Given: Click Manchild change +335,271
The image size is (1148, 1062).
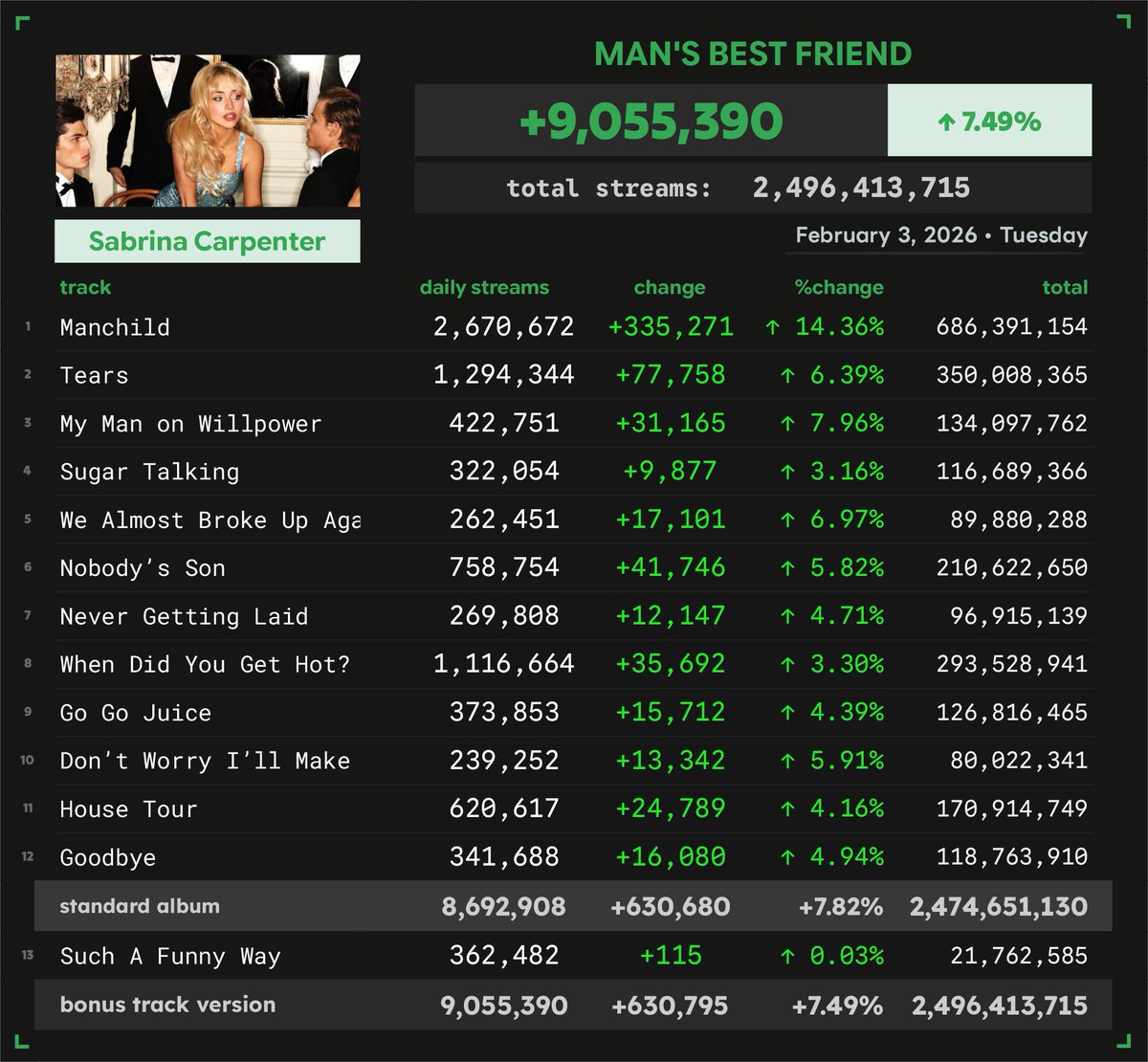Looking at the screenshot, I should 671,326.
